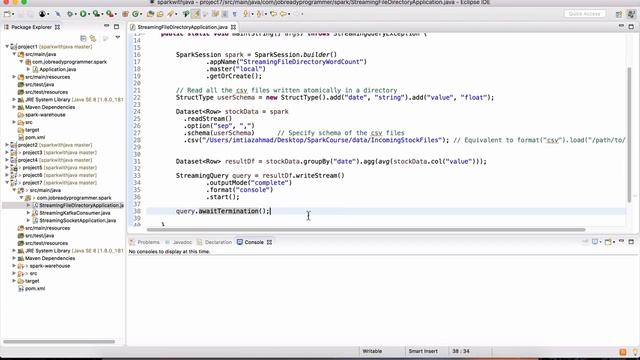This screenshot has width=640, height=360.
Task: Click the Open Perspective icon
Action: click(619, 14)
